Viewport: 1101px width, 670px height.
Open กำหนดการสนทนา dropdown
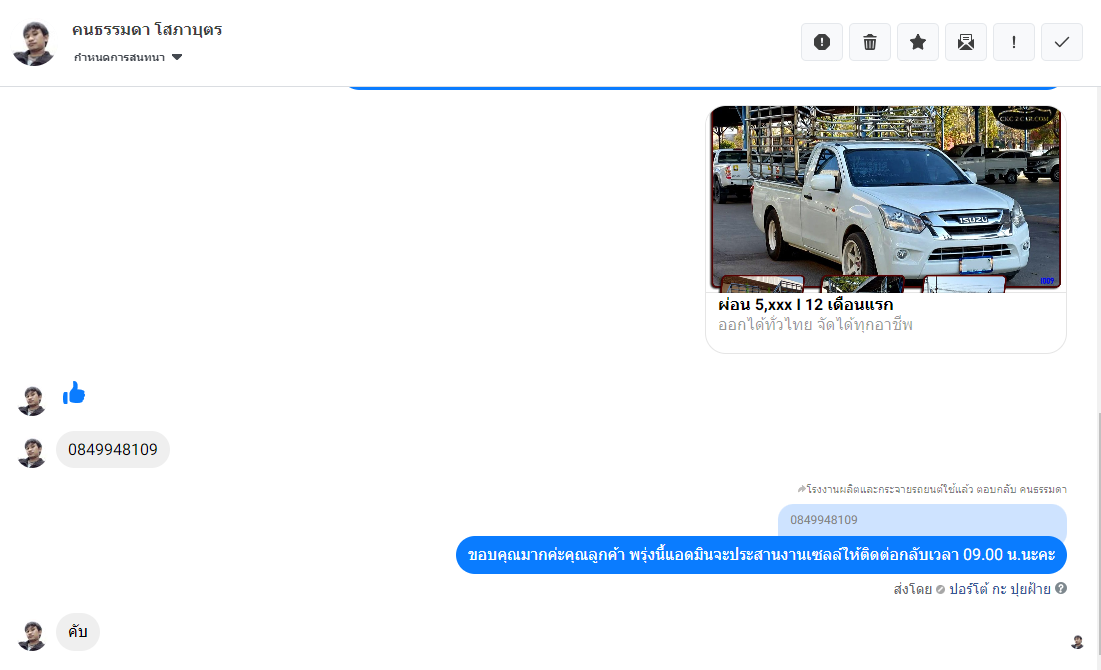[120, 58]
